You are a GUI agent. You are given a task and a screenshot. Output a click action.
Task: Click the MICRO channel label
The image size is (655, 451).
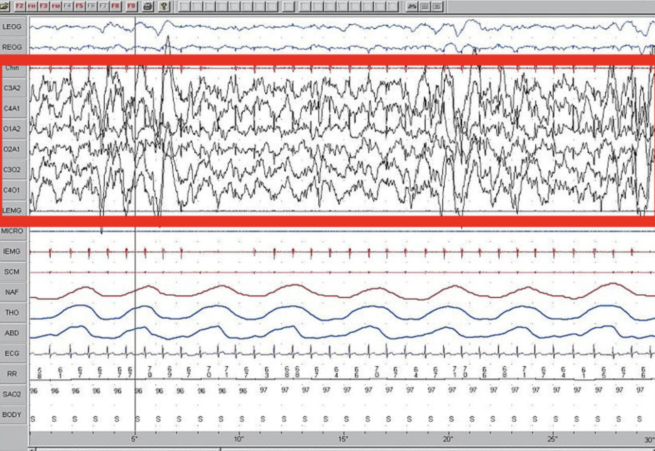pyautogui.click(x=13, y=231)
